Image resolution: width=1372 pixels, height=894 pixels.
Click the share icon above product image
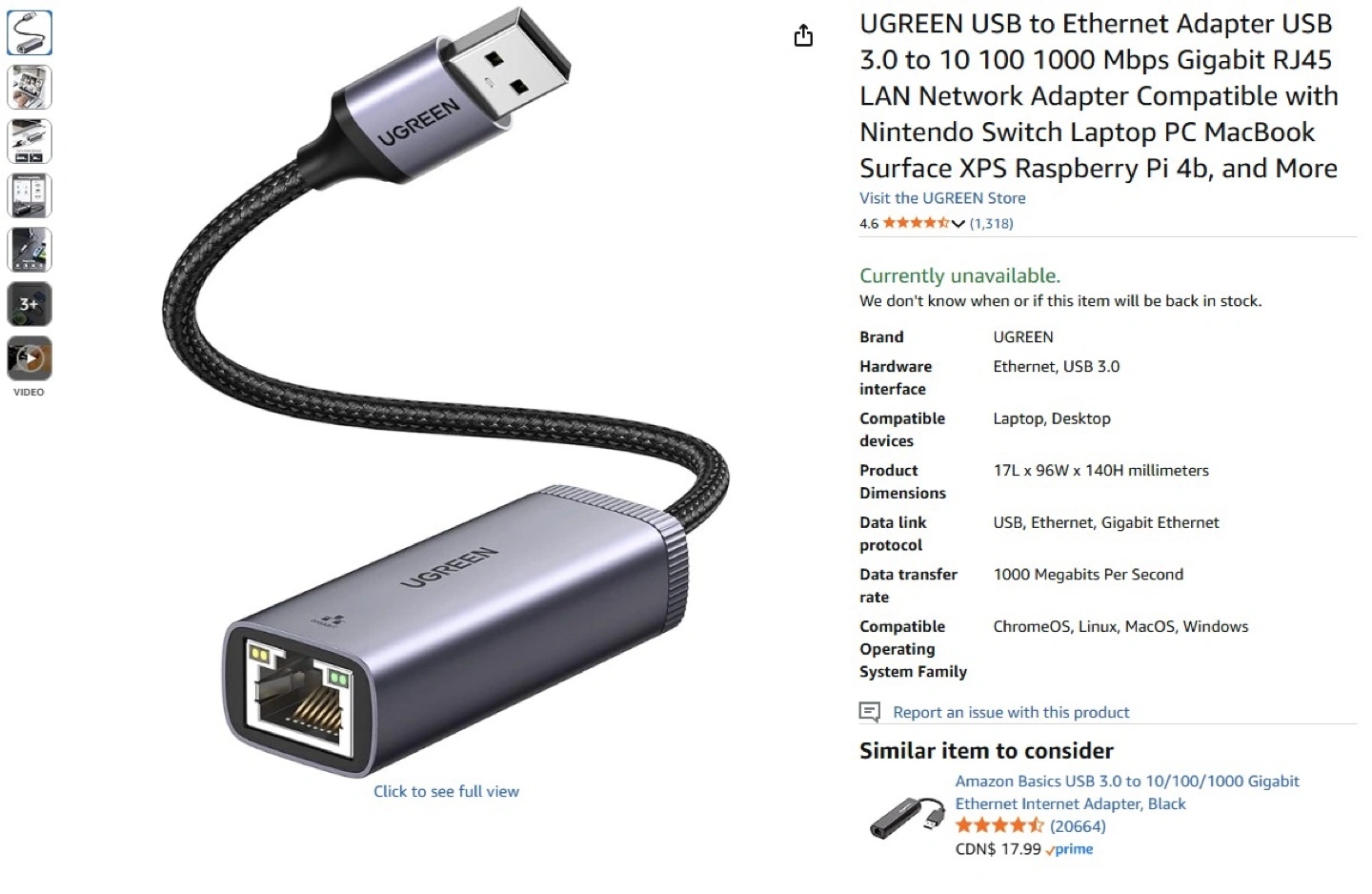click(803, 35)
